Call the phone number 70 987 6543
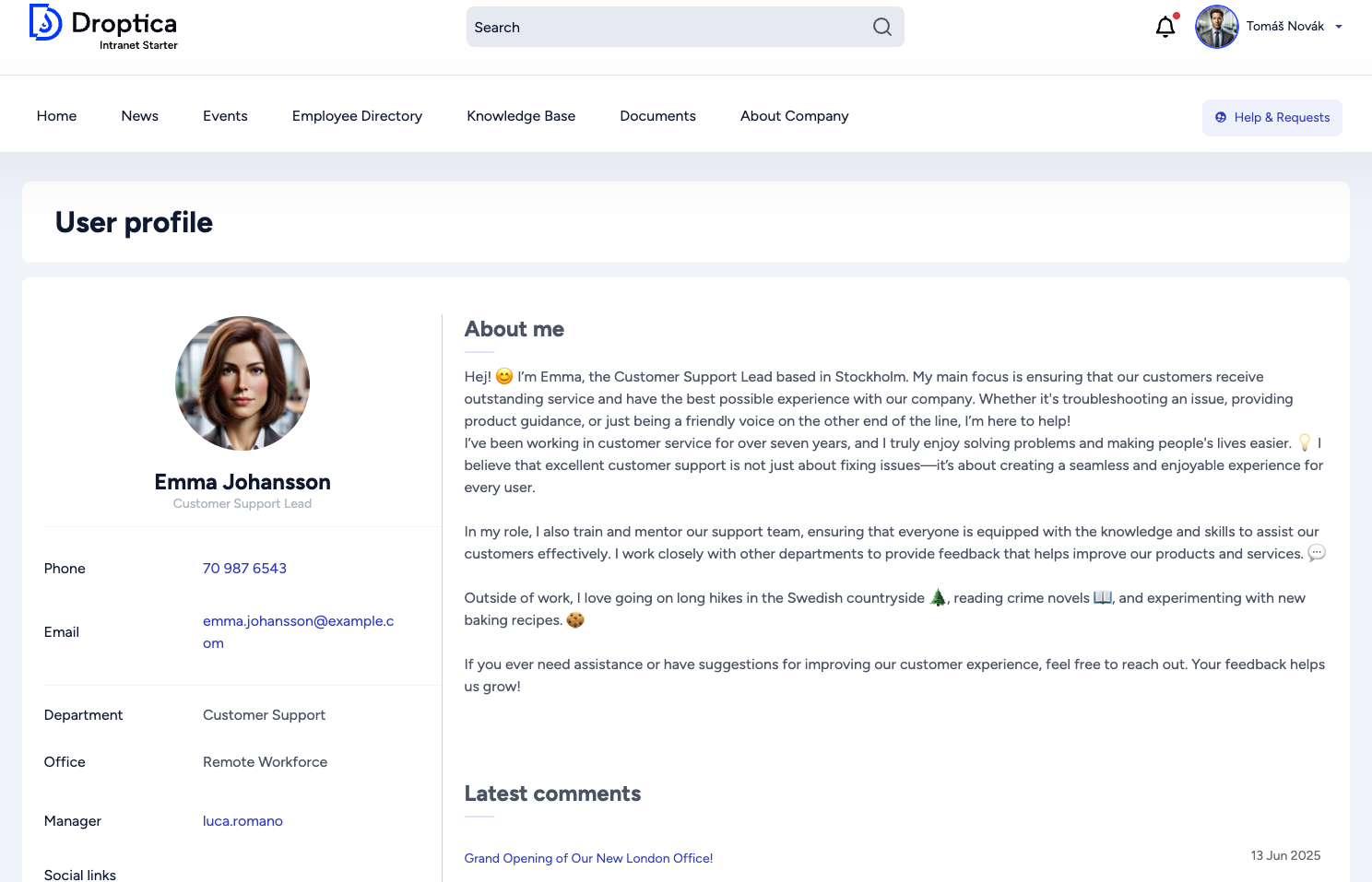Viewport: 1372px width, 882px height. pyautogui.click(x=244, y=569)
